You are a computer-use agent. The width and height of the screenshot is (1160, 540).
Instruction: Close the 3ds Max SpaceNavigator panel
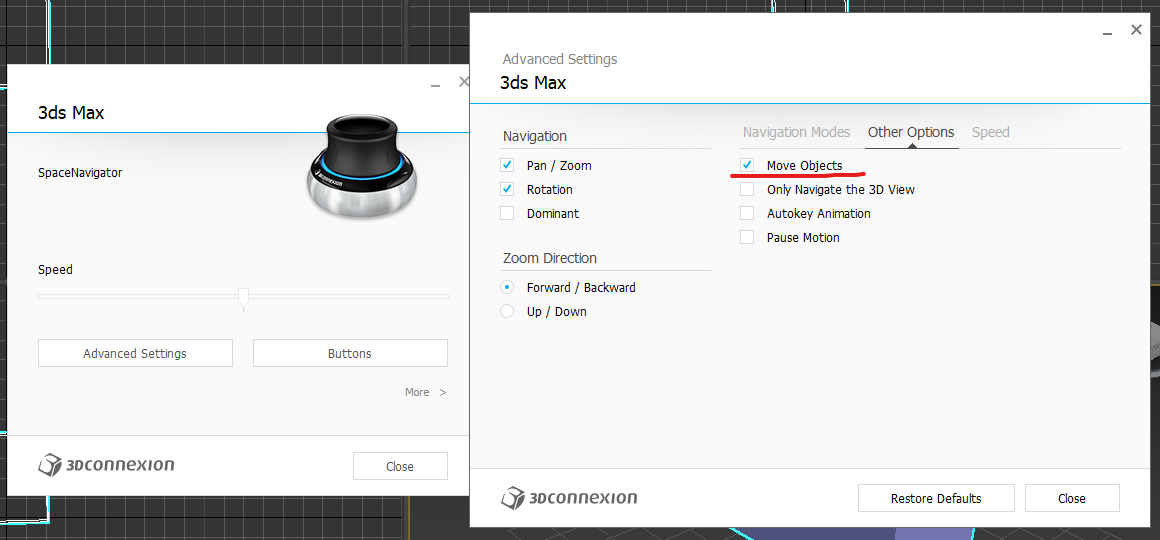(400, 466)
